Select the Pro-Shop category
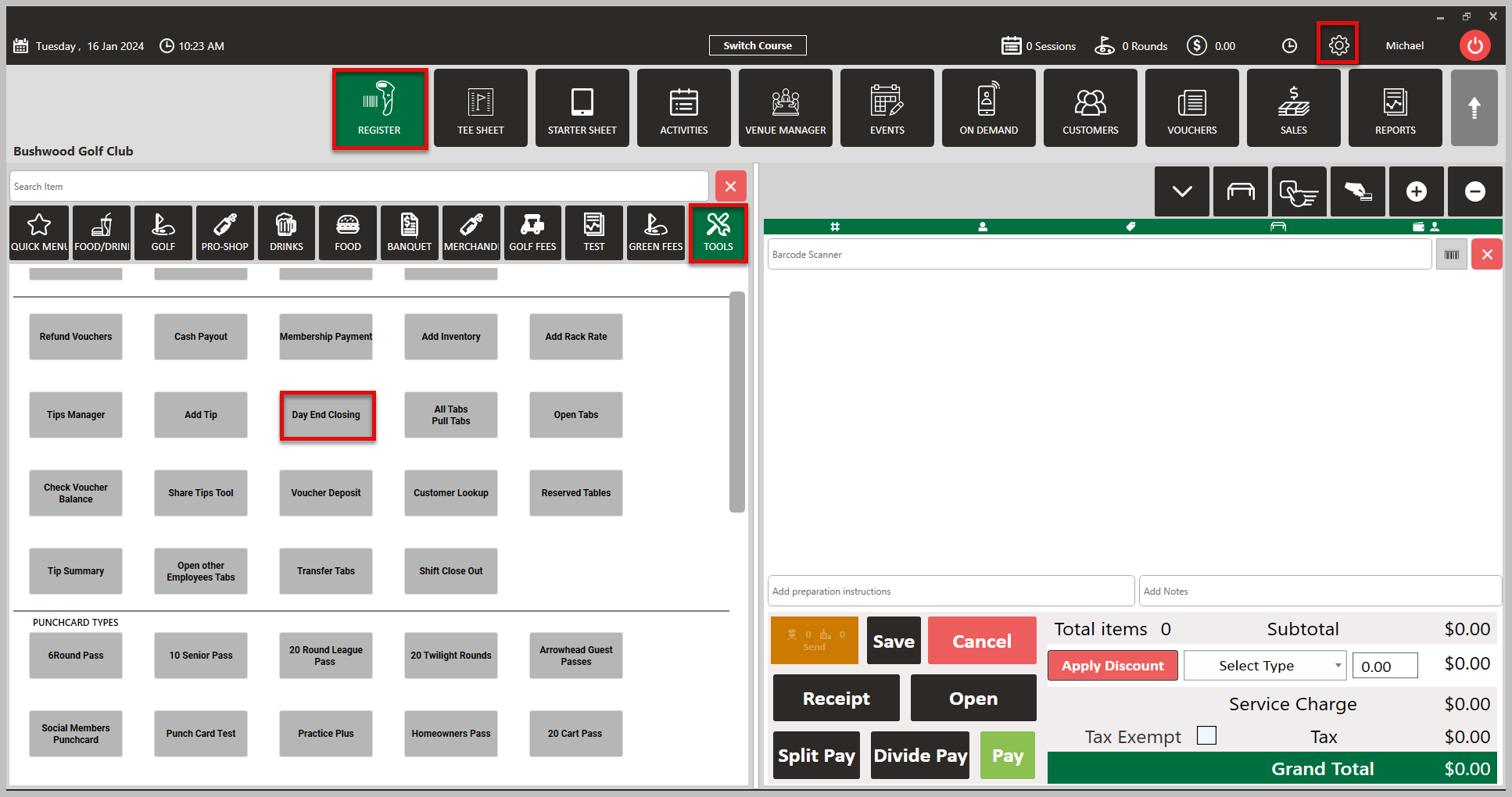1512x797 pixels. [225, 233]
